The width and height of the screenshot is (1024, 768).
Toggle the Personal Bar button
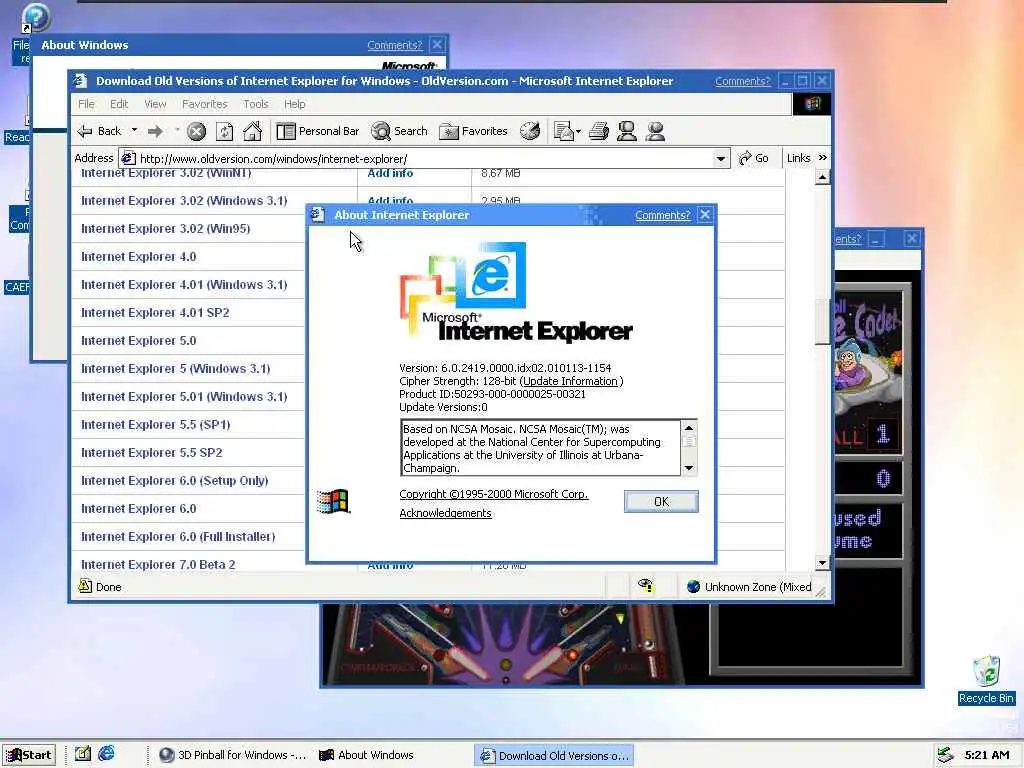pyautogui.click(x=317, y=131)
